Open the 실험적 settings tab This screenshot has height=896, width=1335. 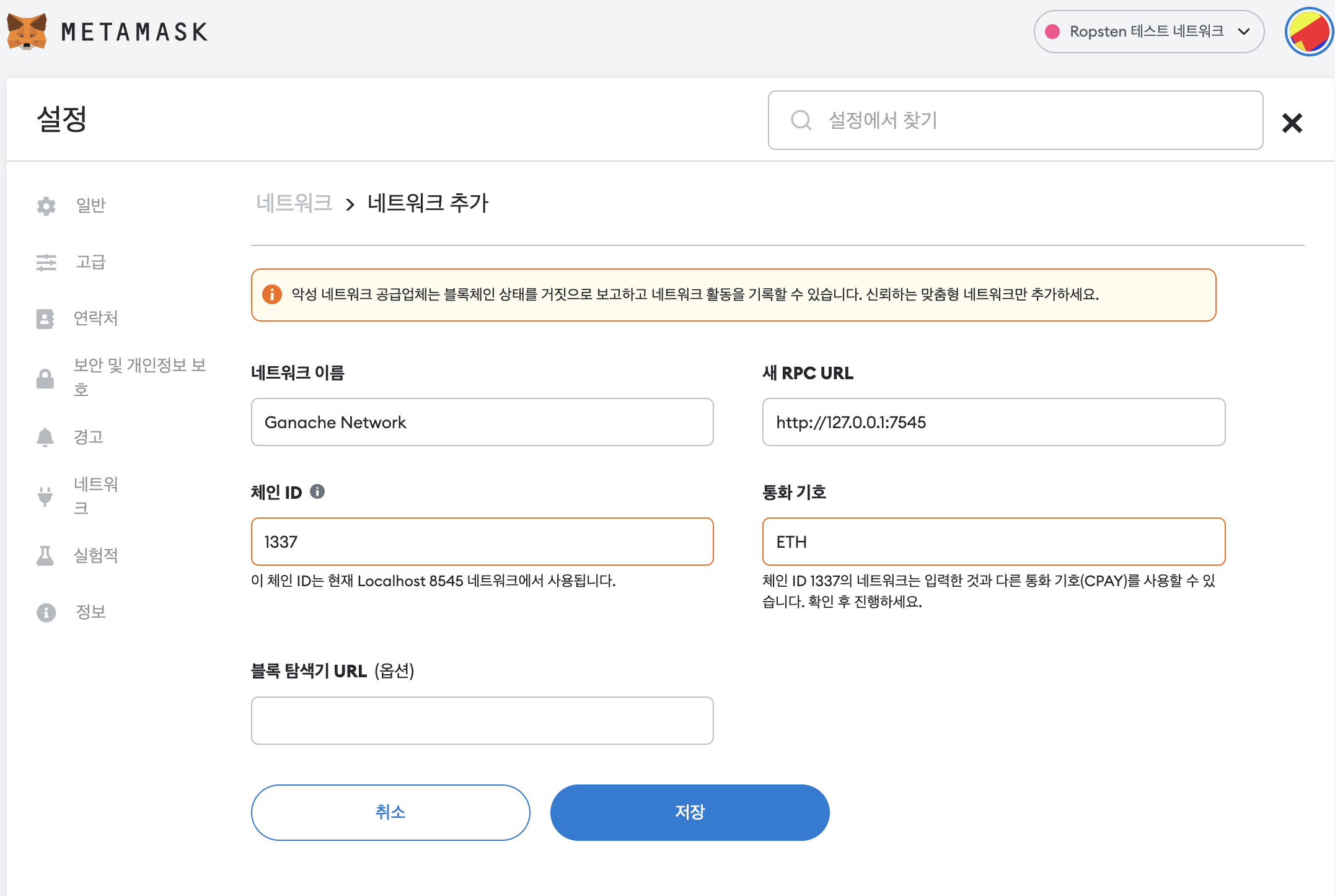click(95, 555)
